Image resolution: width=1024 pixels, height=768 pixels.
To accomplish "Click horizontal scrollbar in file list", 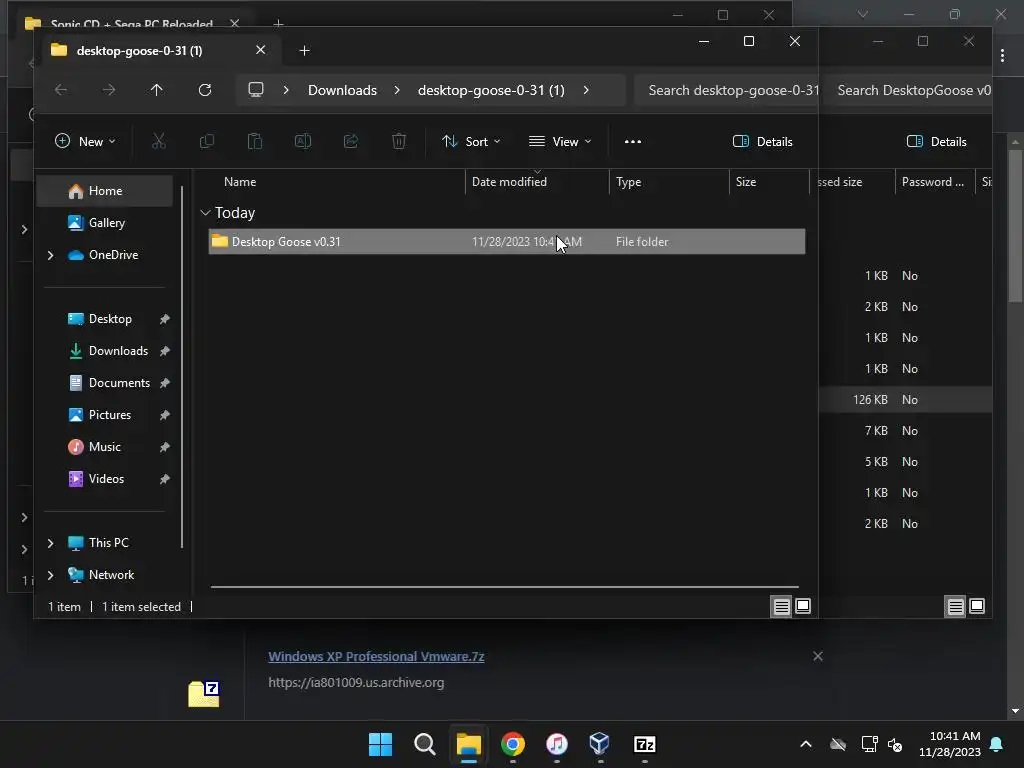I will (x=504, y=586).
